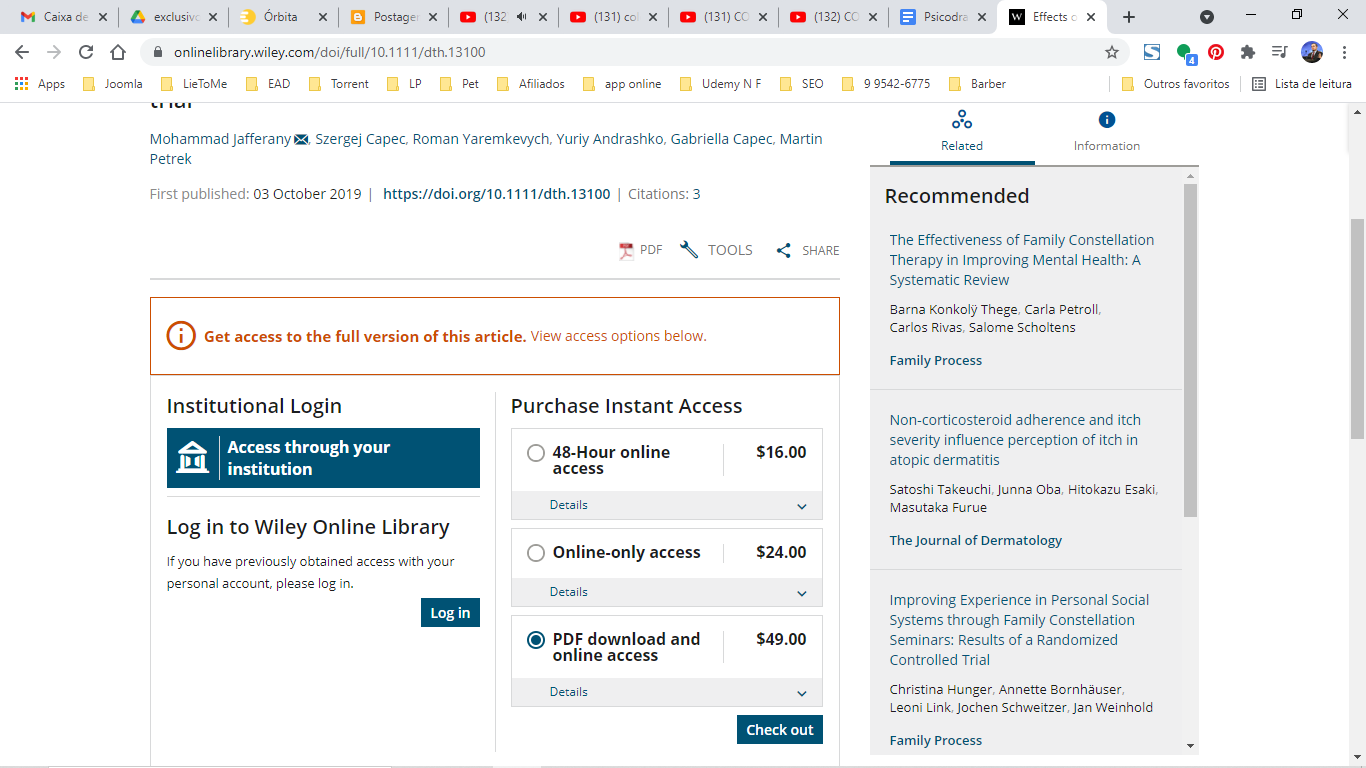The image size is (1366, 768).
Task: Click author name Martin Petrek
Action: click(486, 149)
